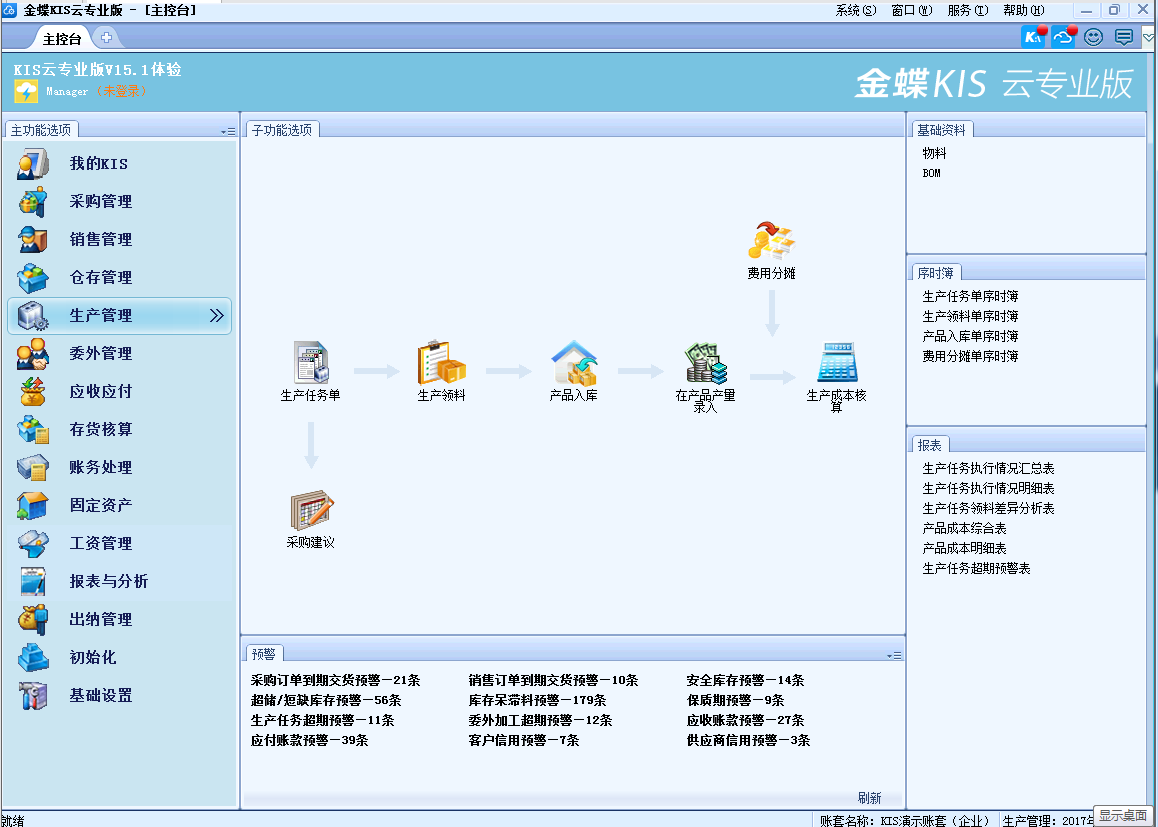Open the 在产品产量录入 icon

(x=705, y=363)
